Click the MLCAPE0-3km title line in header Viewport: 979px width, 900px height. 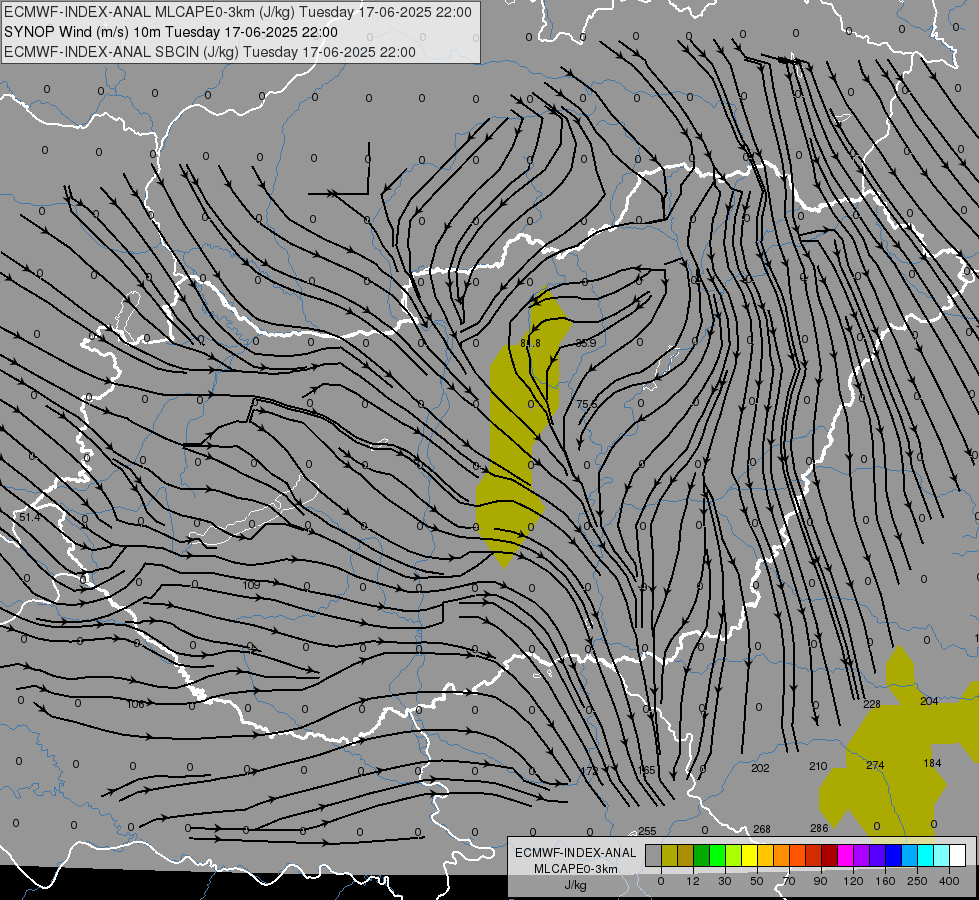[x=238, y=12]
